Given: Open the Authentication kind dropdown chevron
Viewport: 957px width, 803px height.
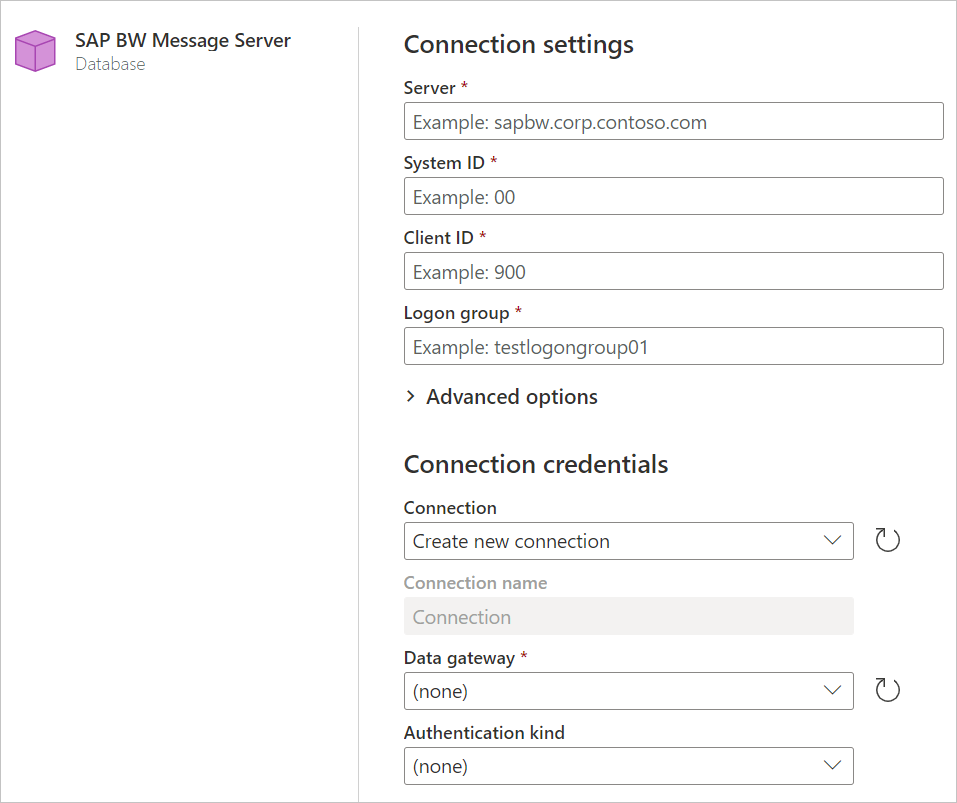Looking at the screenshot, I should point(832,765).
